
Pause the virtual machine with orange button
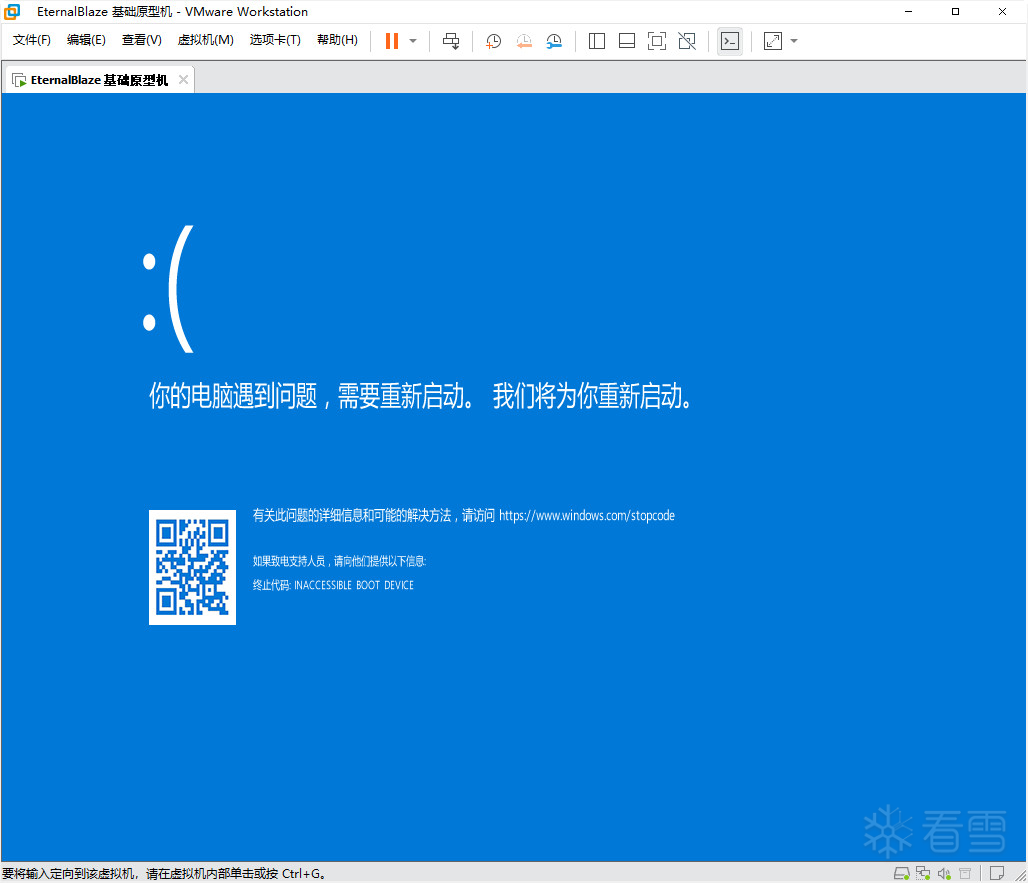click(392, 41)
